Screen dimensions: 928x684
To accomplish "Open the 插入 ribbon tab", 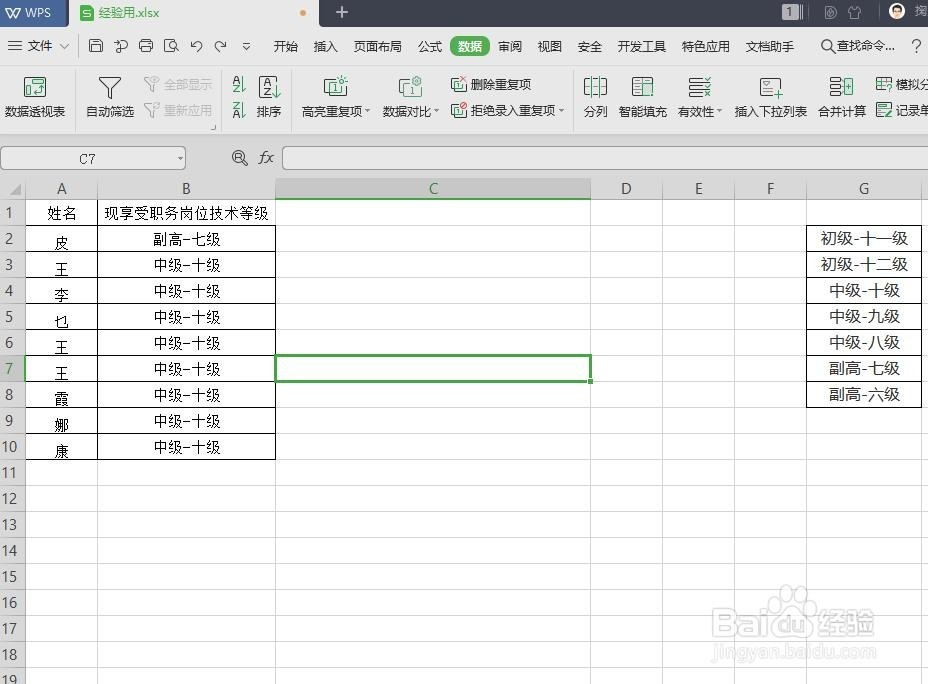I will [326, 46].
